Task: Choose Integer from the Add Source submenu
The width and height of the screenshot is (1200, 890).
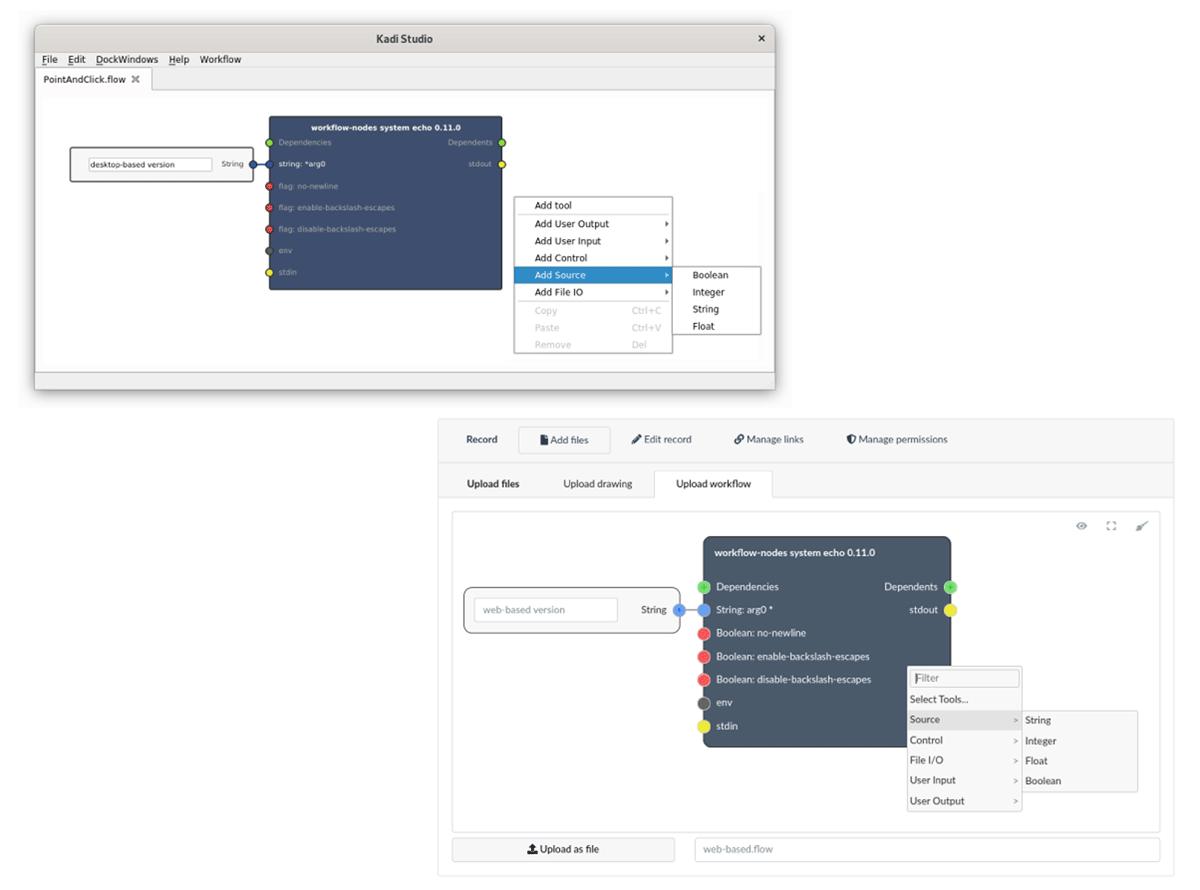Action: click(708, 293)
